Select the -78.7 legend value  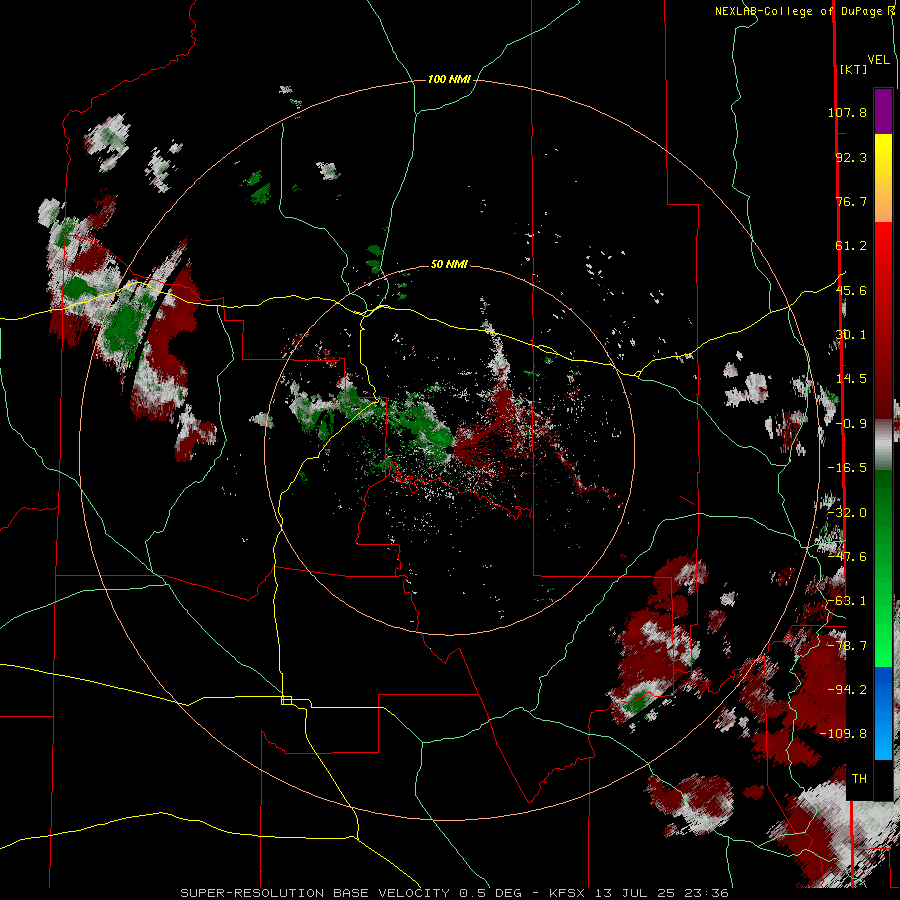847,646
